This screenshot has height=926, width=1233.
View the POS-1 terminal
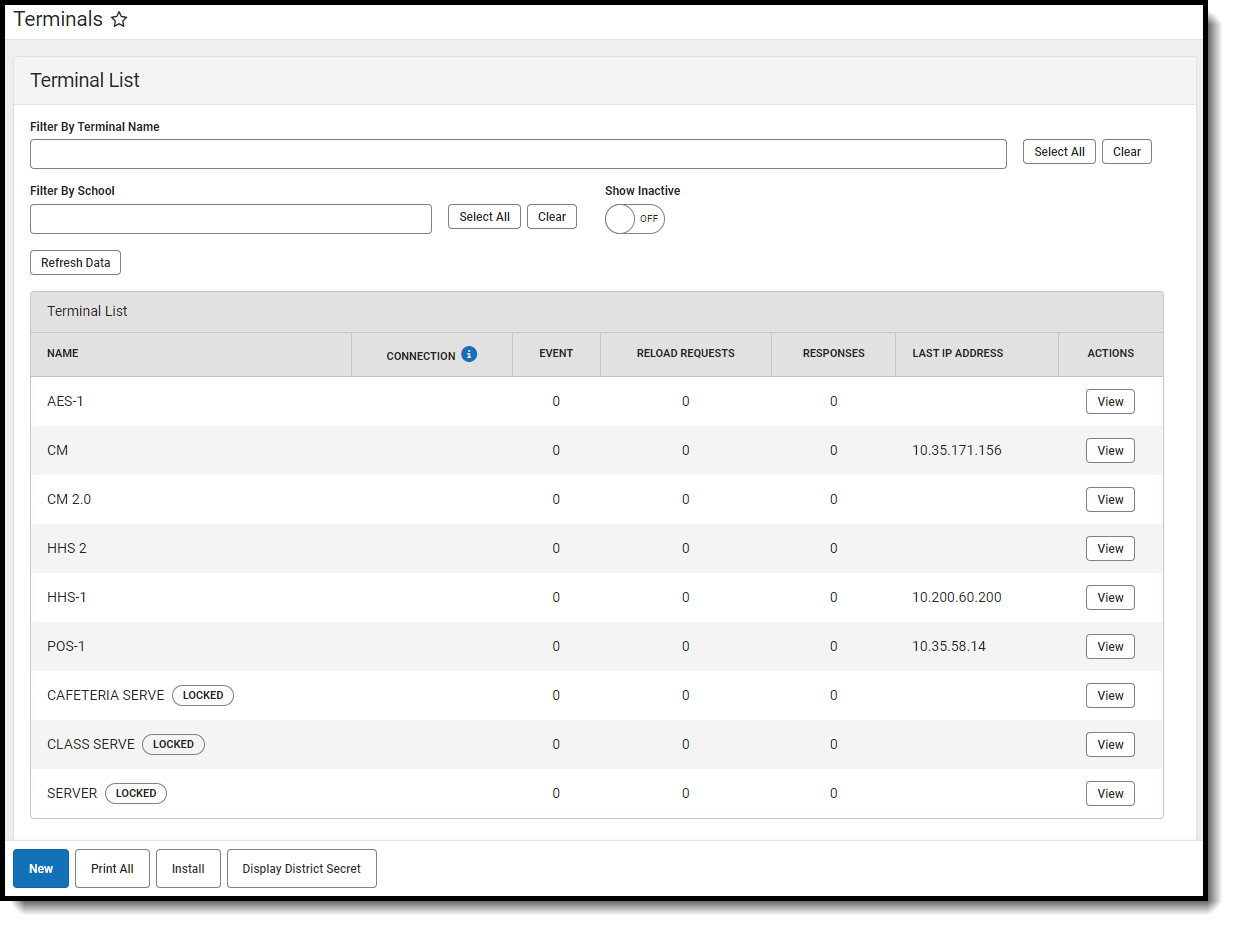point(1110,647)
